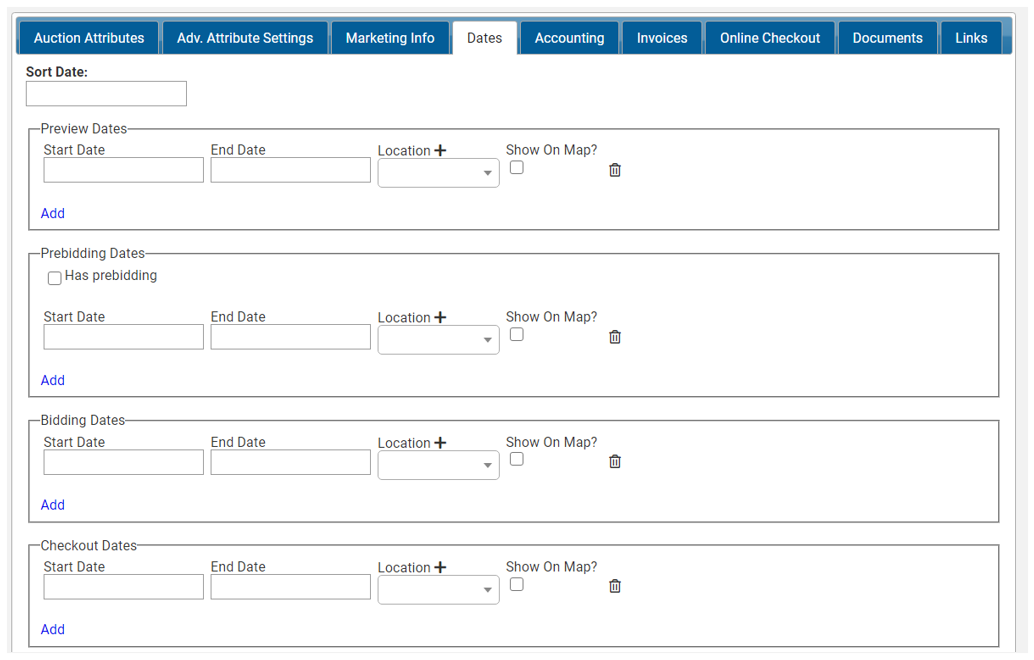Open the Marketing Info tab
This screenshot has width=1034, height=660.
tap(389, 37)
